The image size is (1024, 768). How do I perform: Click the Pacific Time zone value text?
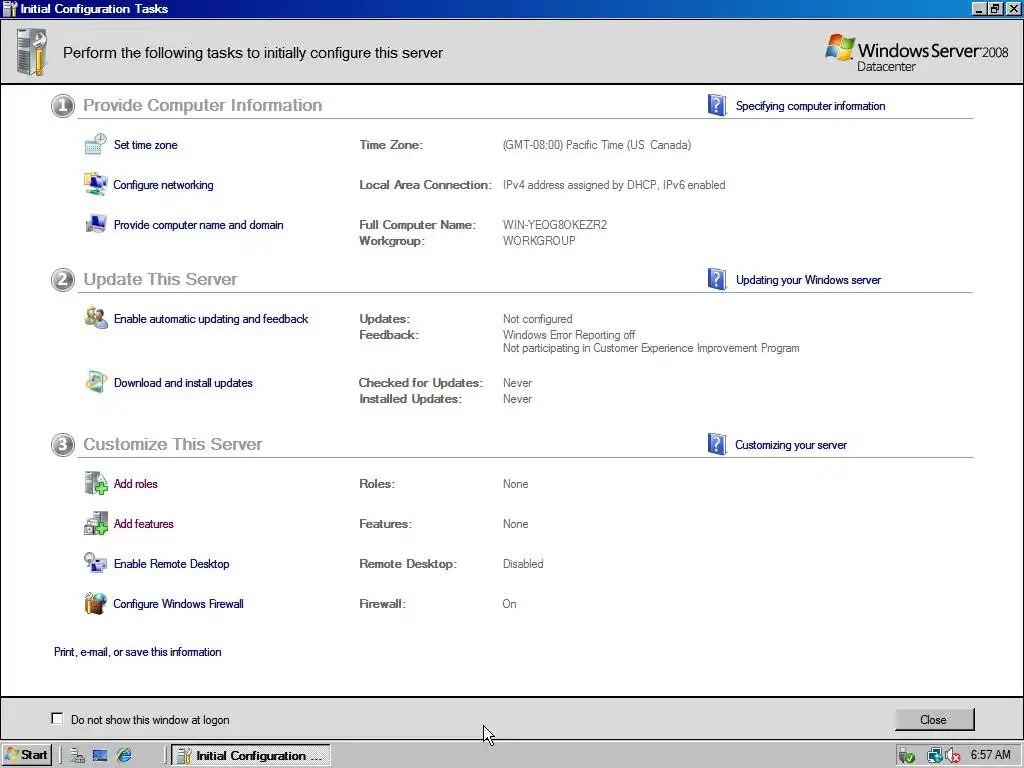597,145
